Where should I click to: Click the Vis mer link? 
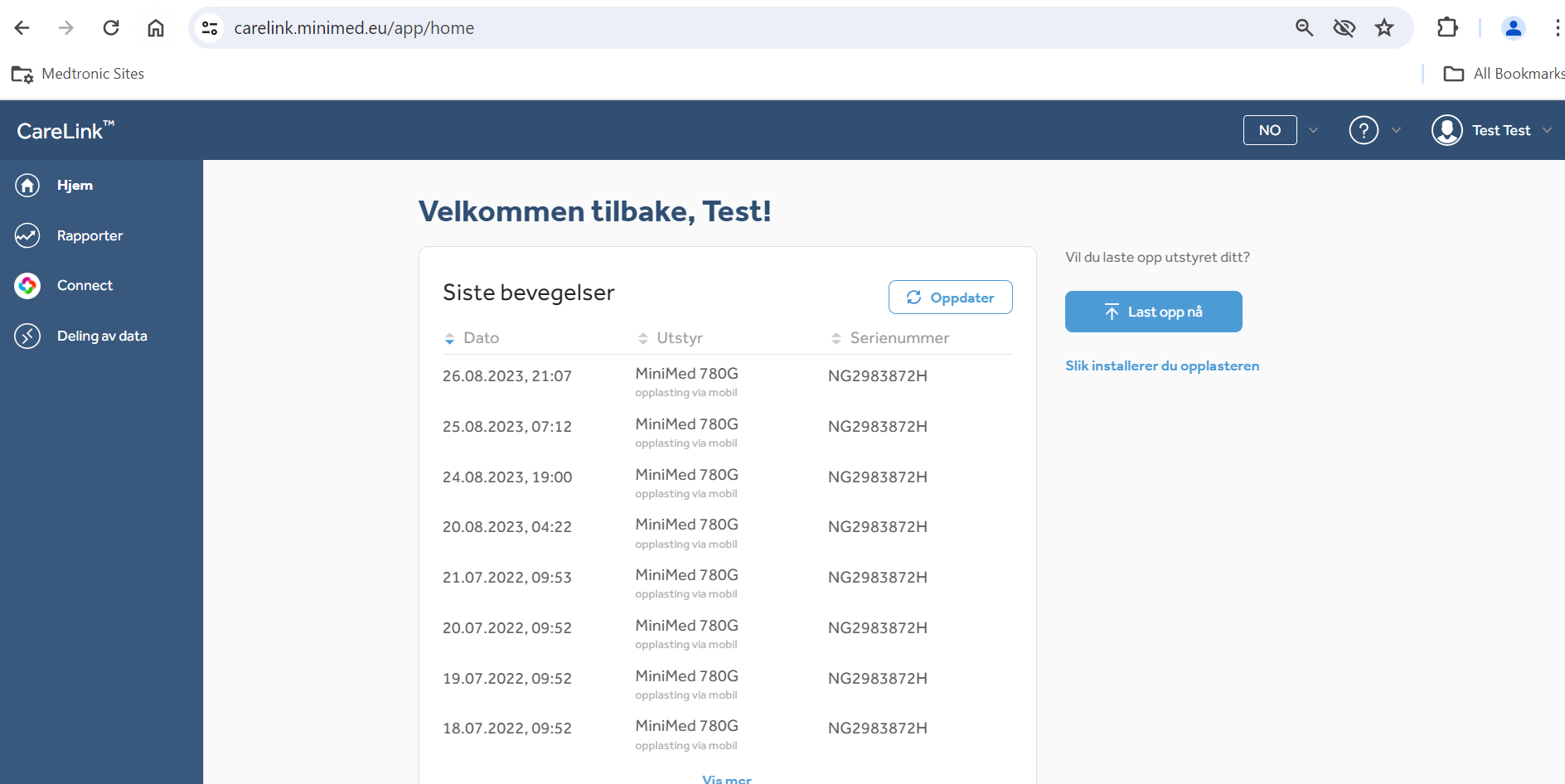727,779
